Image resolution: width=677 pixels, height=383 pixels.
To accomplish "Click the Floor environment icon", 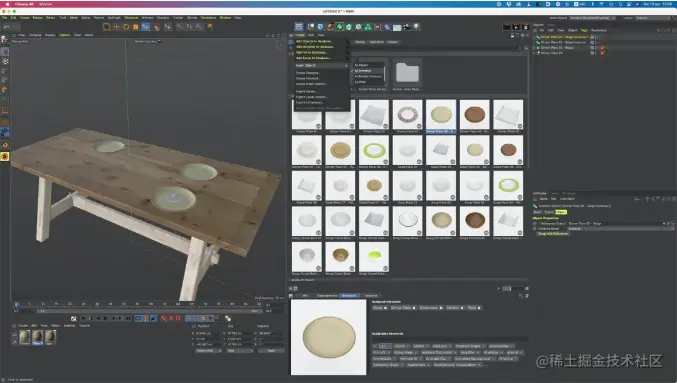I will [397, 27].
